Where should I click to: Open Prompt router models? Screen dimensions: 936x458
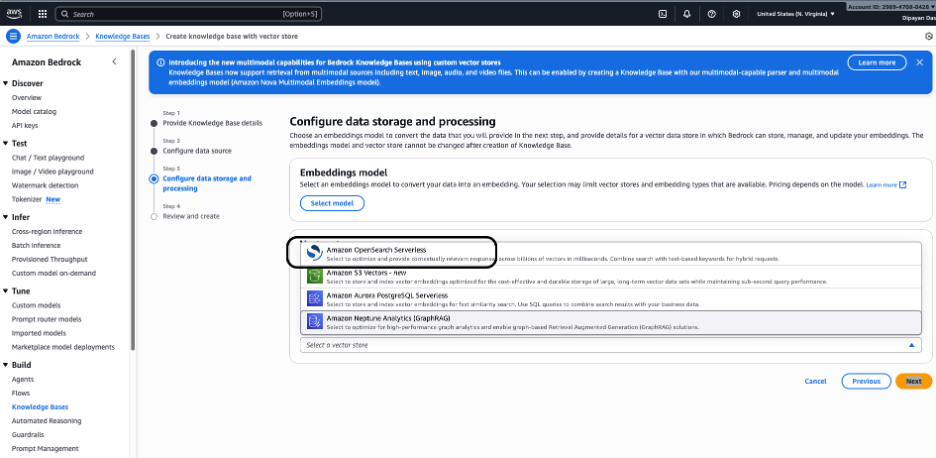tap(47, 319)
